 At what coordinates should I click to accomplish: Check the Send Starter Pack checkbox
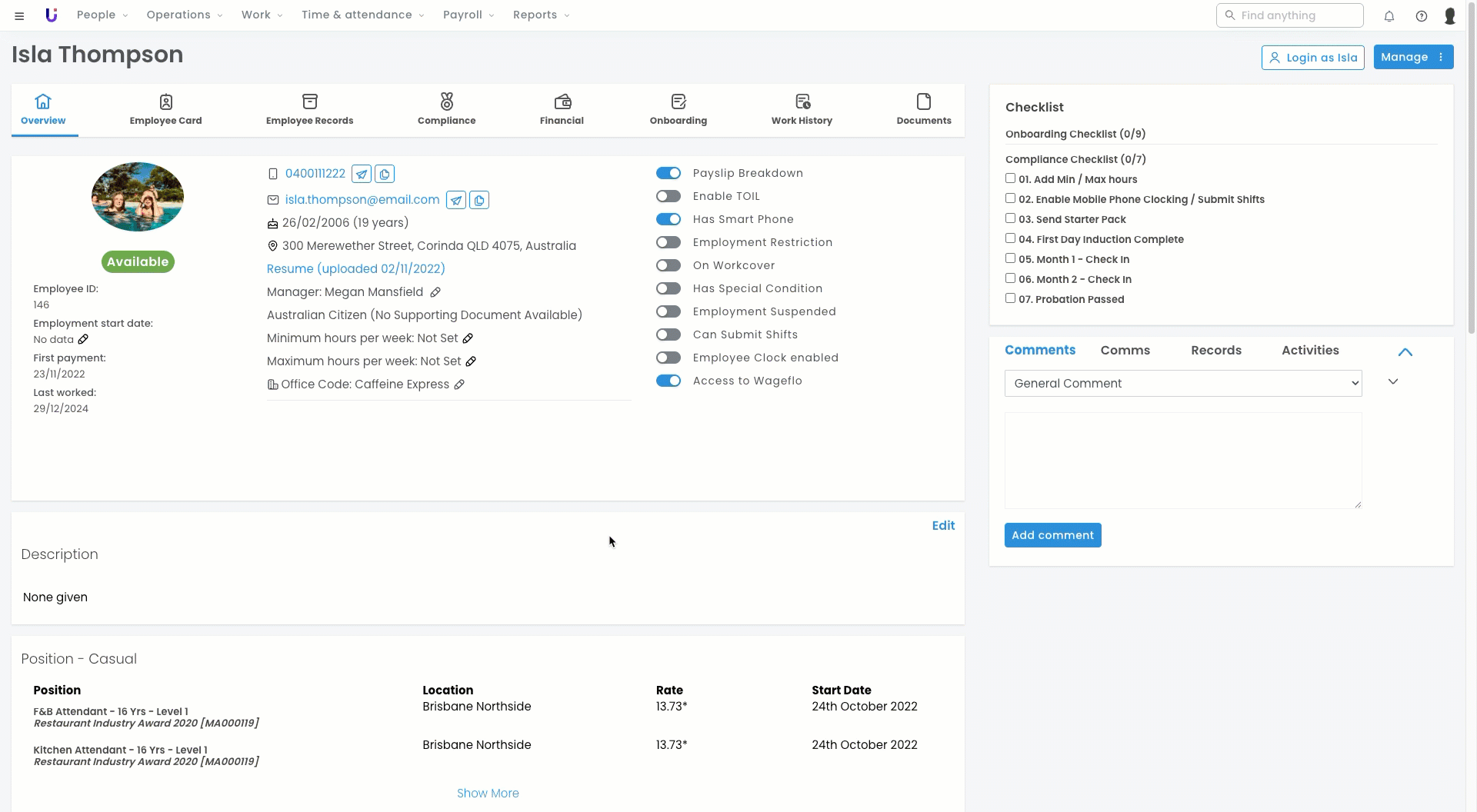click(x=1010, y=218)
